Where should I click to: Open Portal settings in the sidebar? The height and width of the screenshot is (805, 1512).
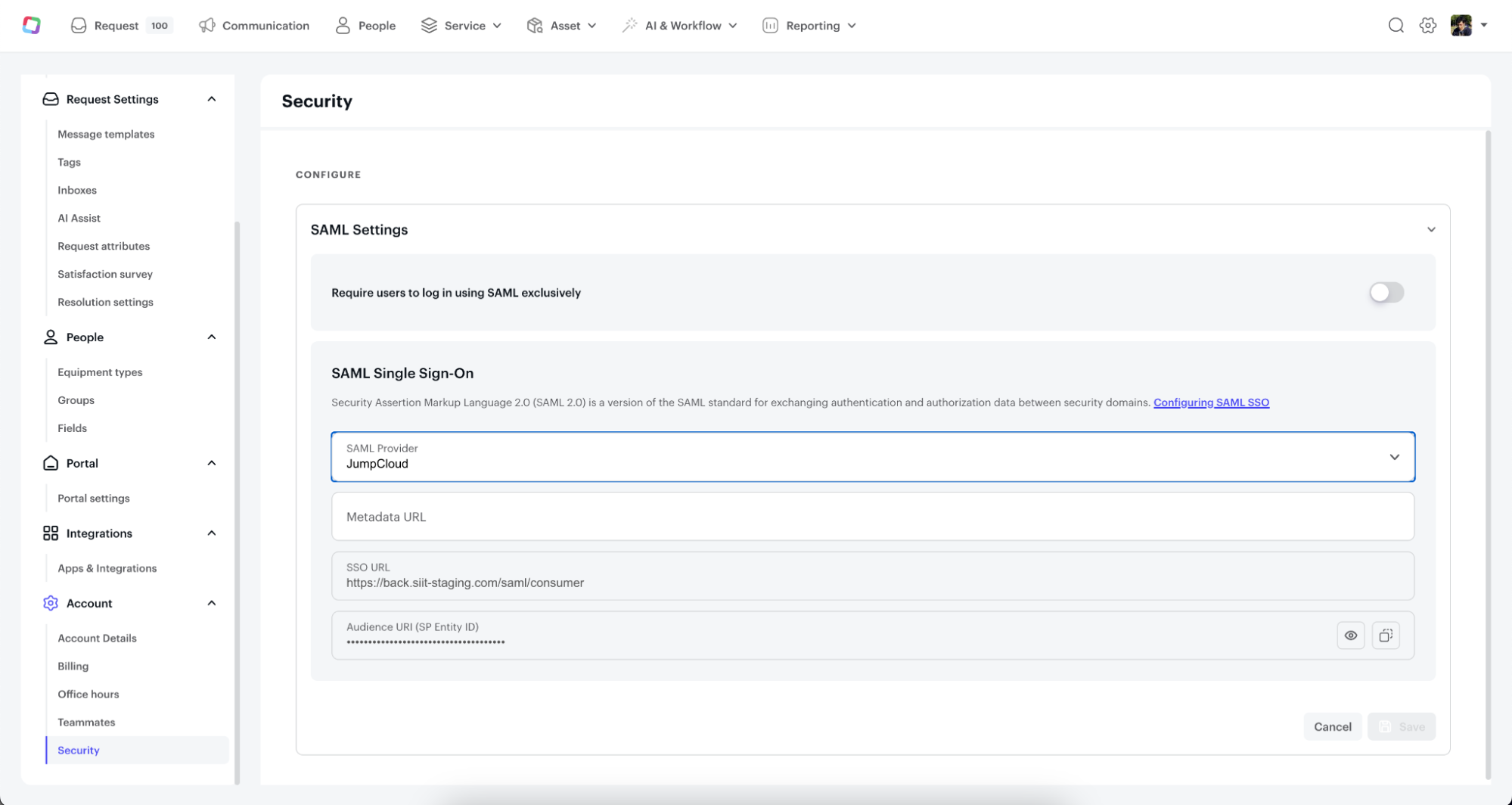[94, 499]
